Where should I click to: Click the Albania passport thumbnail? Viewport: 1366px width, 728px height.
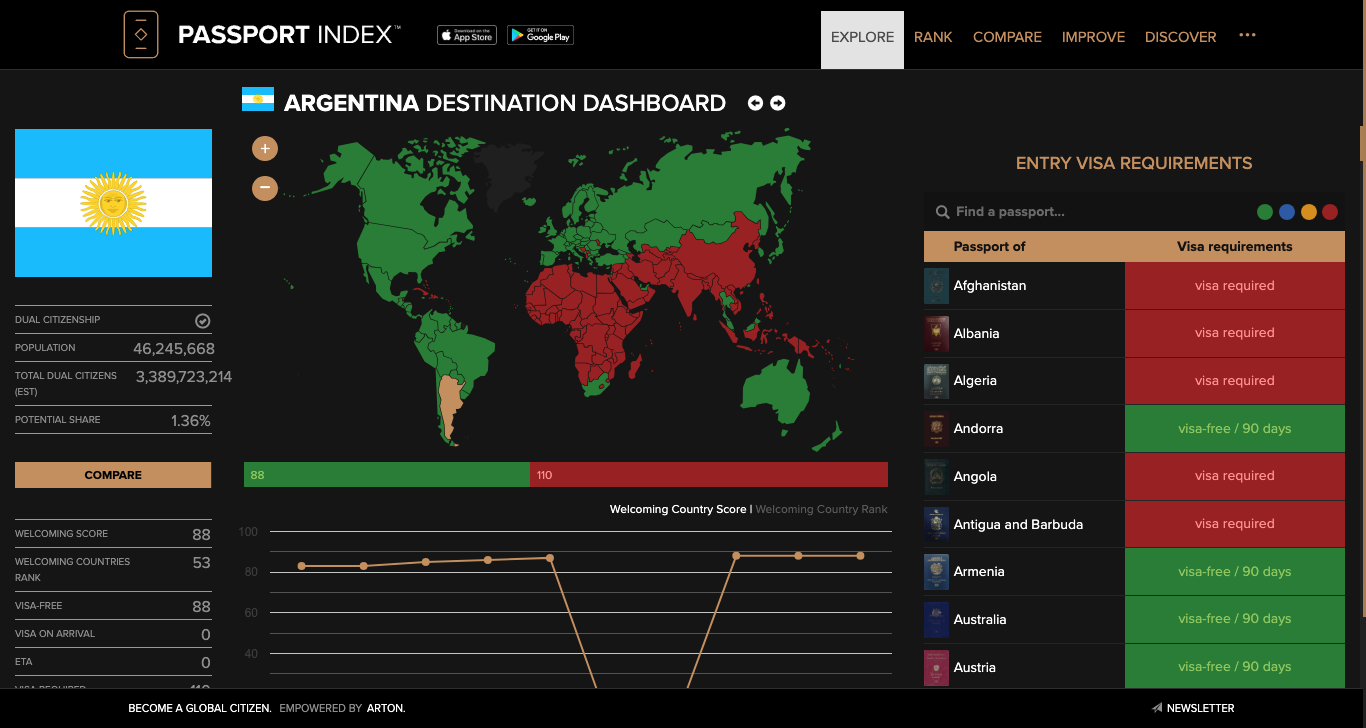click(x=936, y=334)
